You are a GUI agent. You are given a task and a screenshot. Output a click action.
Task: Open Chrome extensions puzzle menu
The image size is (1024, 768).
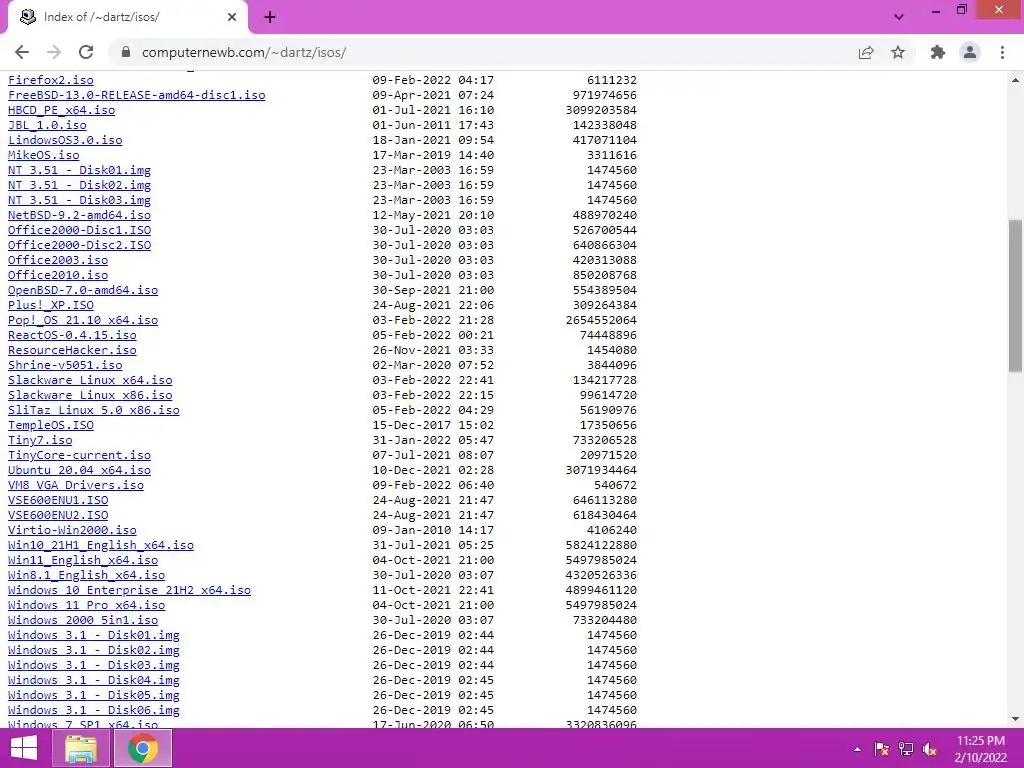click(x=938, y=52)
